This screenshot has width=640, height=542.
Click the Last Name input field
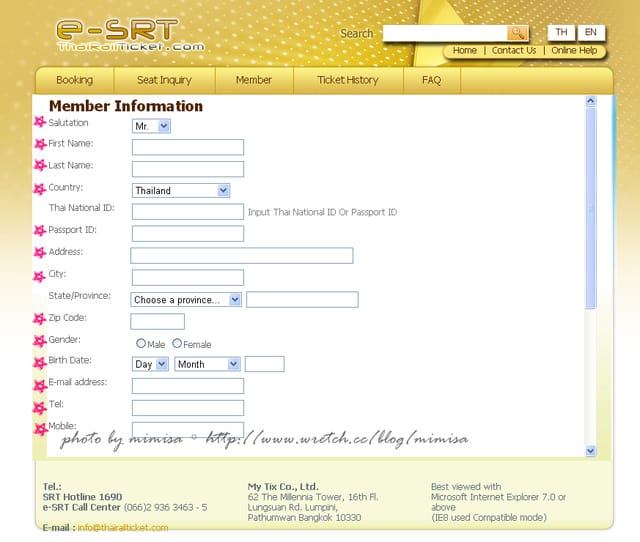tap(188, 169)
